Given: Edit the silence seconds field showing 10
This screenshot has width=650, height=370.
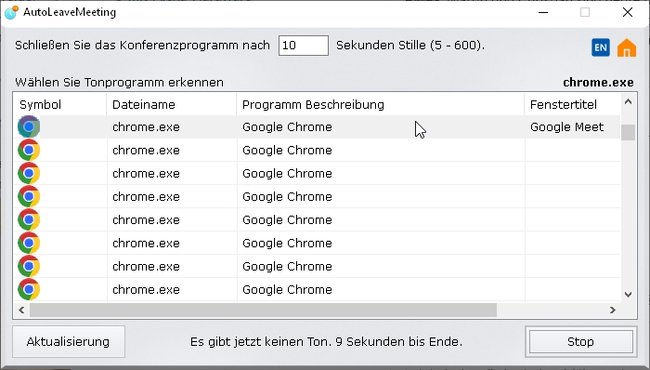Looking at the screenshot, I should click(303, 45).
